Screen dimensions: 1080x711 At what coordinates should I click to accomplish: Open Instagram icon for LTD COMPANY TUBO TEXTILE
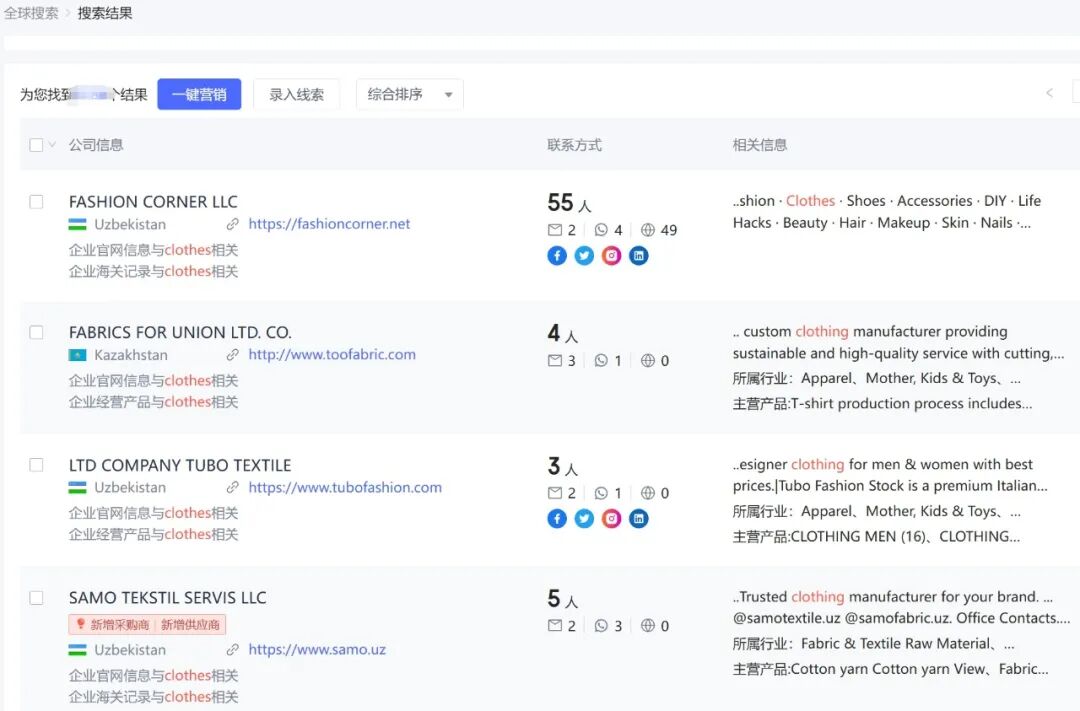point(611,519)
